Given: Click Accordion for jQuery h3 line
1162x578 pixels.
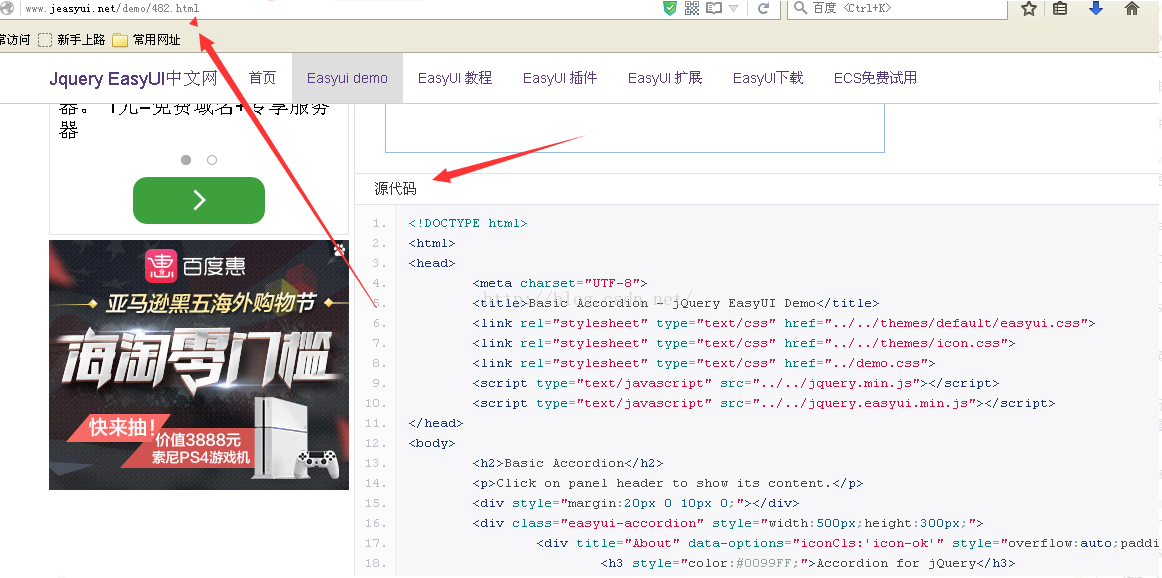Looking at the screenshot, I should [x=808, y=563].
